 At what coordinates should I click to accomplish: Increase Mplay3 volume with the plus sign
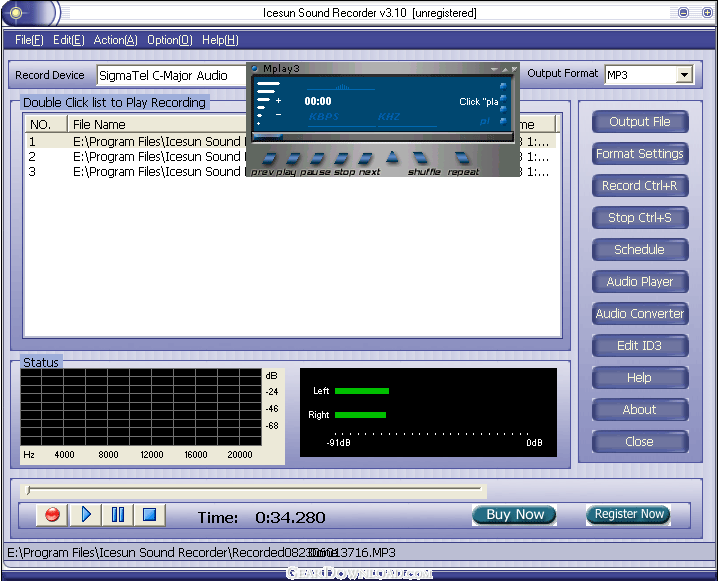pos(278,100)
